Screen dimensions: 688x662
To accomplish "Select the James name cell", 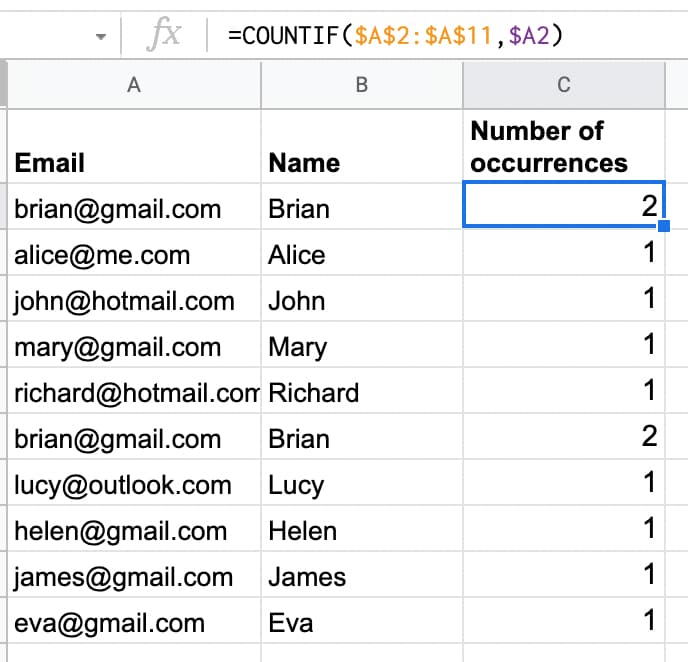I will click(362, 575).
